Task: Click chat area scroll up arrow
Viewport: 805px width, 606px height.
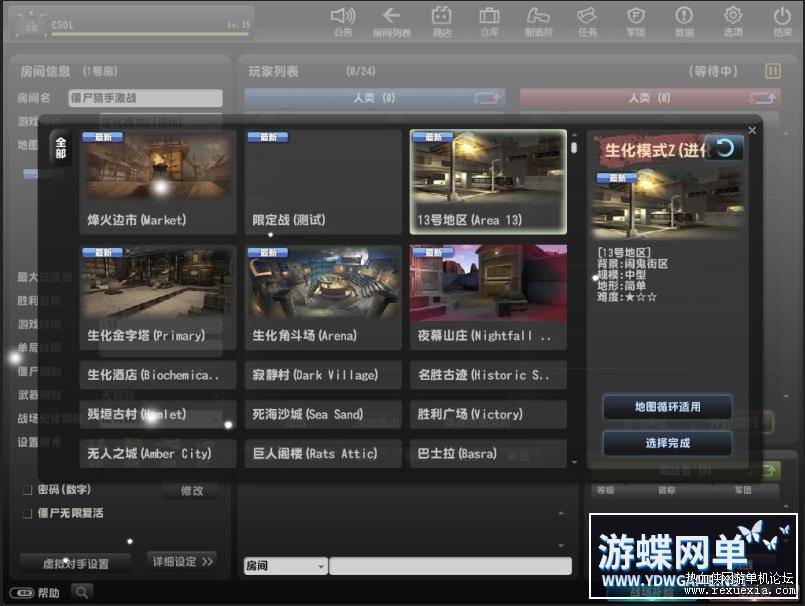Action: tap(561, 513)
